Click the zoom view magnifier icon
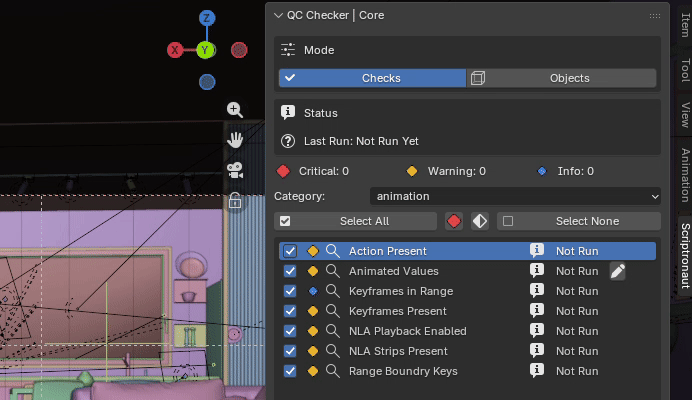The image size is (692, 400). pos(235,110)
